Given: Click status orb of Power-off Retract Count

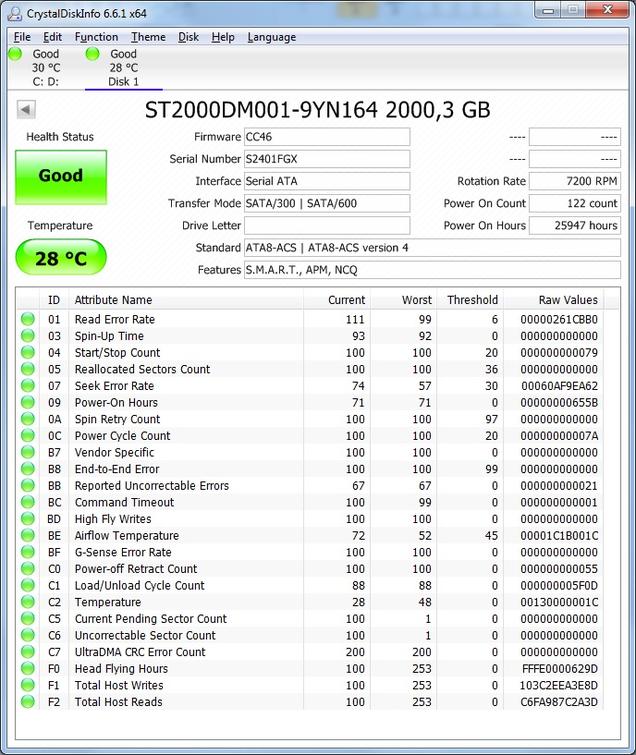Looking at the screenshot, I should tap(28, 569).
